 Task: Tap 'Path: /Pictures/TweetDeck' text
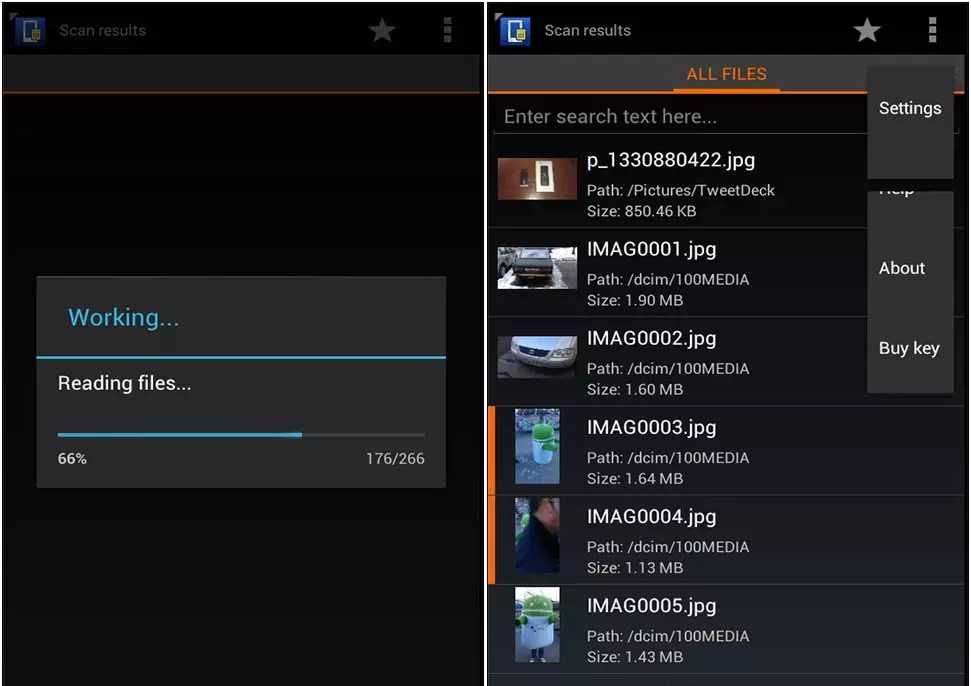click(681, 191)
